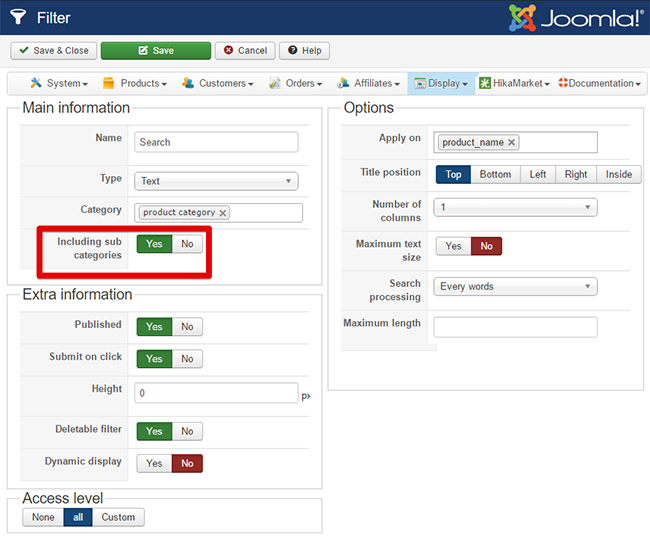Open the Documentation menu
650x540 pixels.
pyautogui.click(x=599, y=83)
